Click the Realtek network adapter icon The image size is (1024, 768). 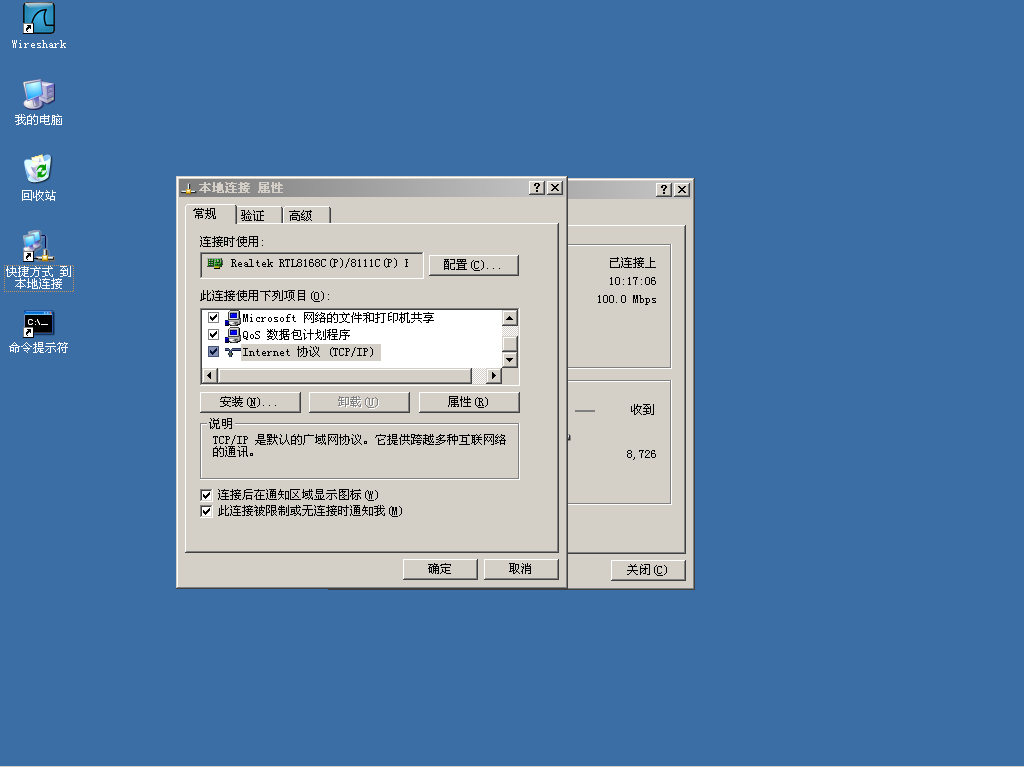tap(215, 263)
